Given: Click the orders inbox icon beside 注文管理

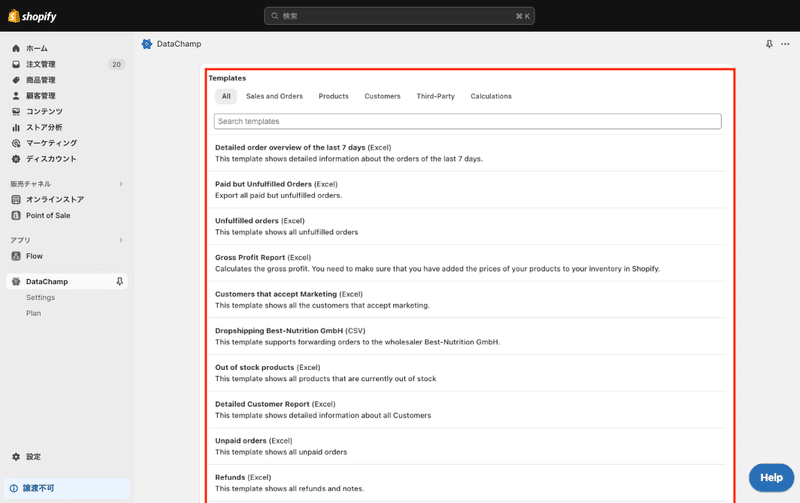Looking at the screenshot, I should pos(16,64).
